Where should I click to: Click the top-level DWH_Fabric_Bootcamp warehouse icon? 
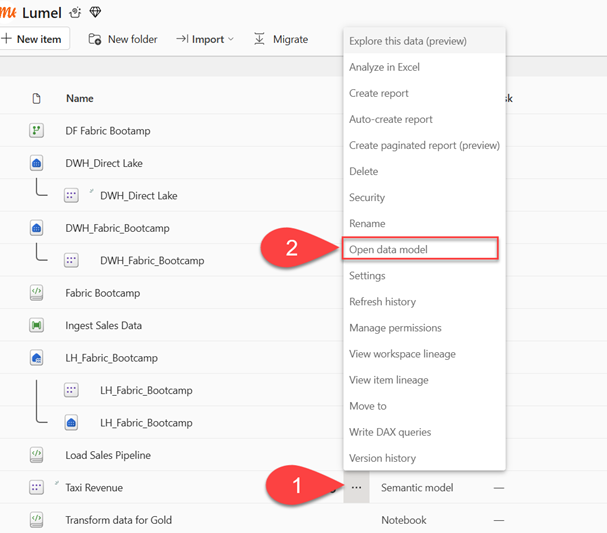(36, 228)
